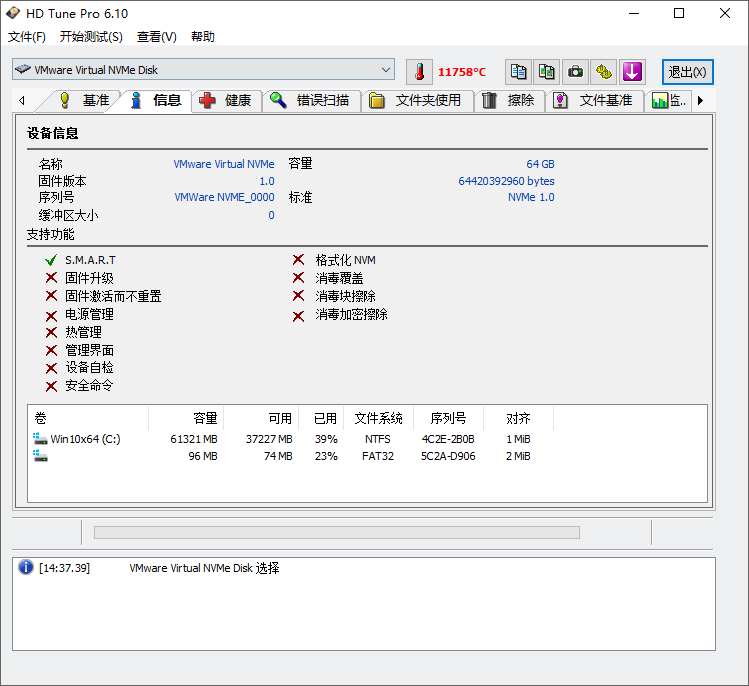The height and width of the screenshot is (686, 749).
Task: Click the red X beside 热管理
Action: tap(51, 332)
